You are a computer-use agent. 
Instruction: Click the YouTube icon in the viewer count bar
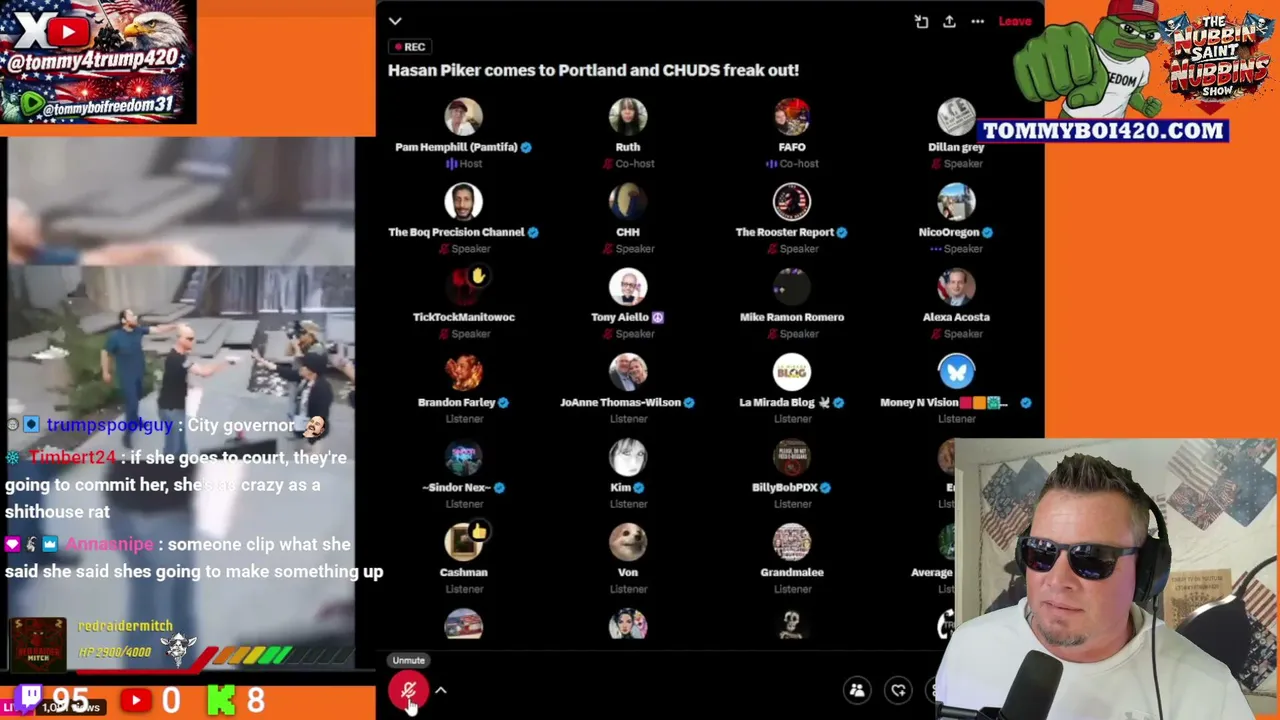[x=137, y=699]
